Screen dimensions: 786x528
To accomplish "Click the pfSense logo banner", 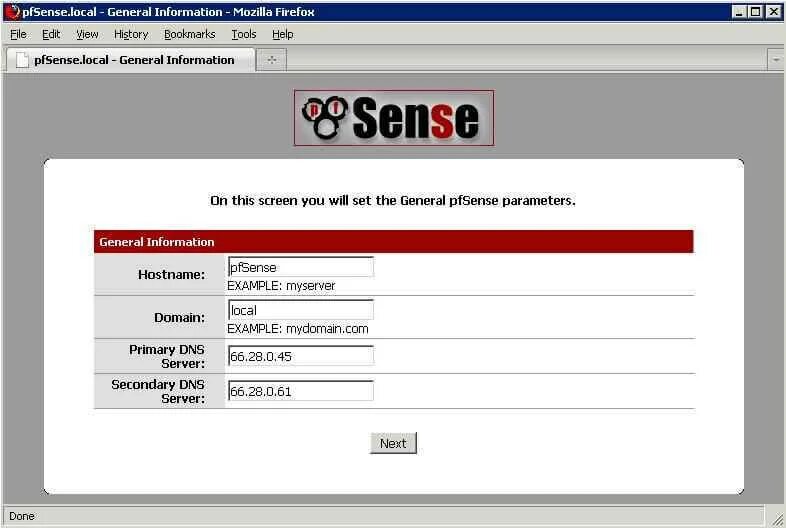I will (x=394, y=118).
